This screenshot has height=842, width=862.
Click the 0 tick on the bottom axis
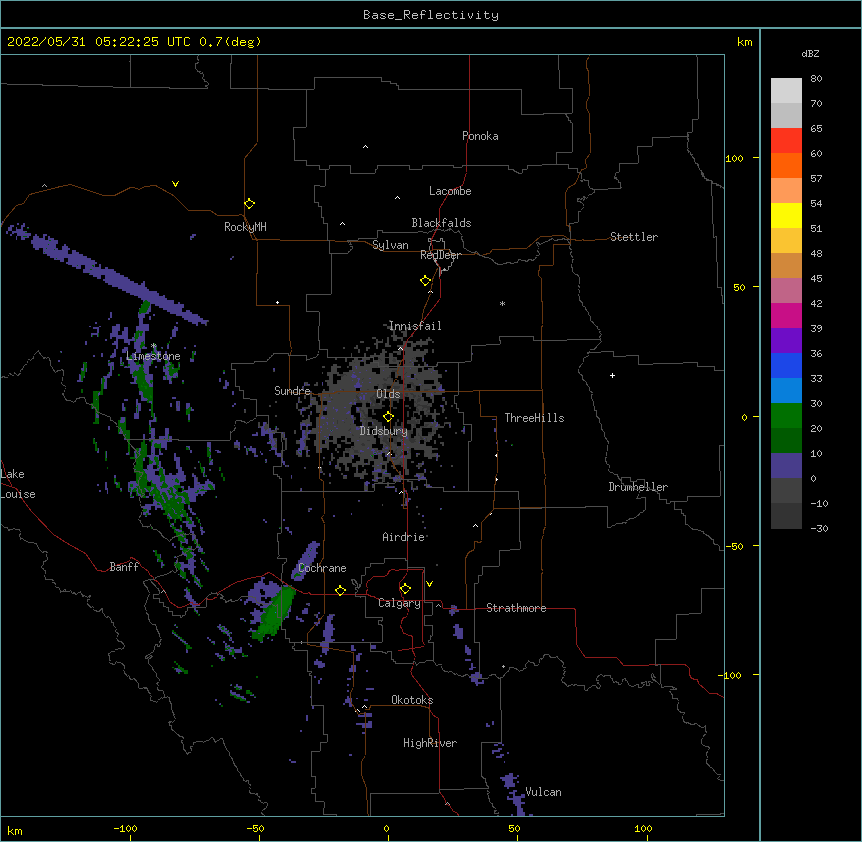coord(386,828)
